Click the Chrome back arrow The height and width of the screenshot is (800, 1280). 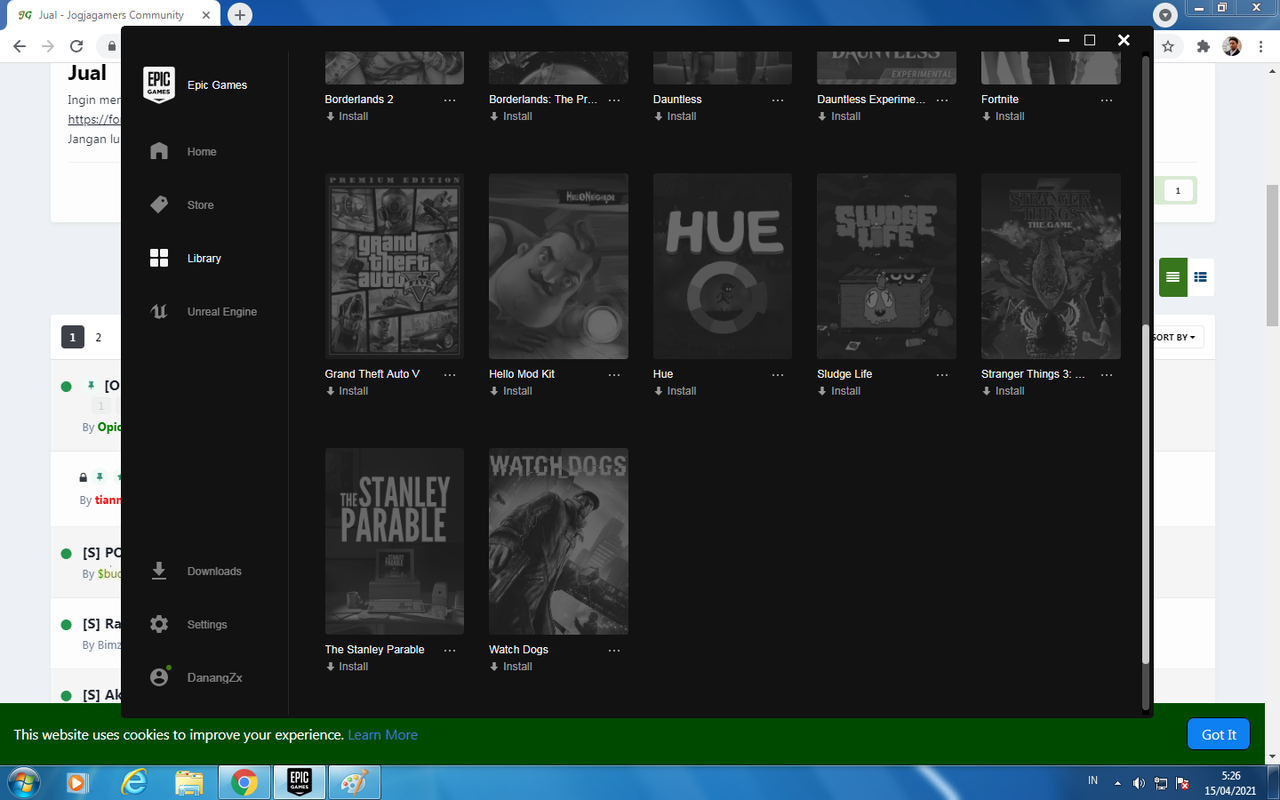[x=19, y=46]
